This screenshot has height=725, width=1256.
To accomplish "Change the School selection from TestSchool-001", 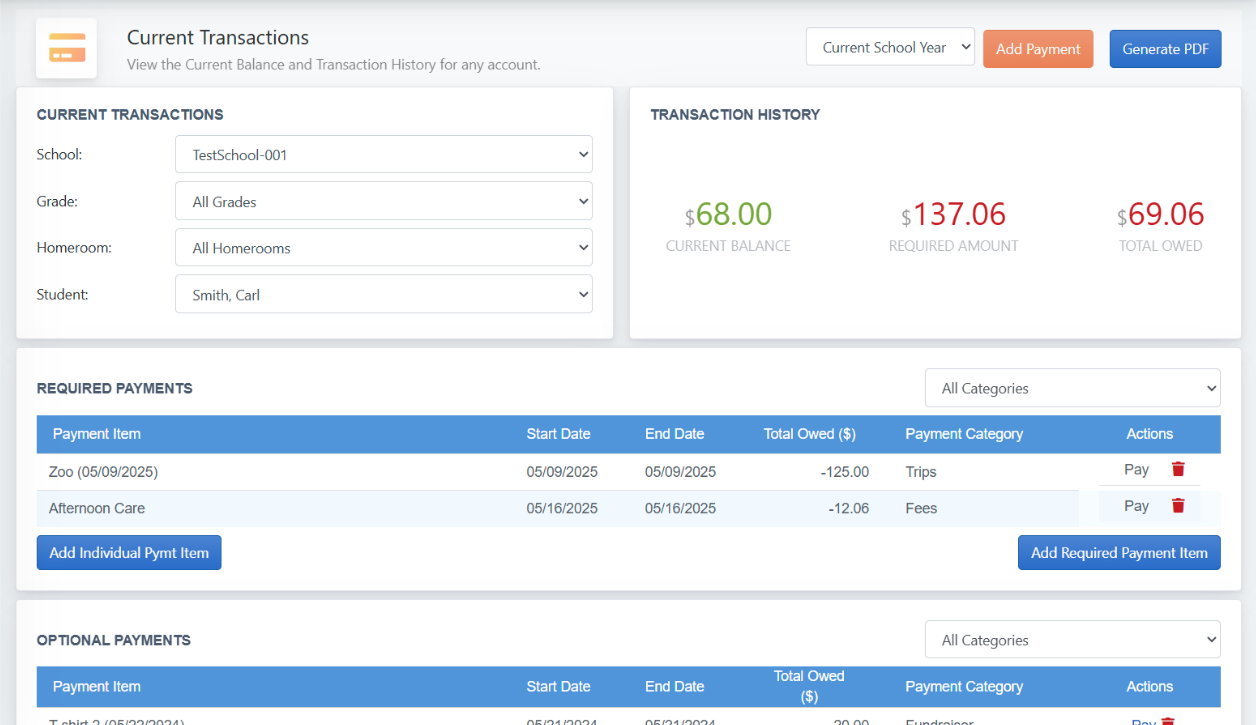I will pyautogui.click(x=384, y=154).
